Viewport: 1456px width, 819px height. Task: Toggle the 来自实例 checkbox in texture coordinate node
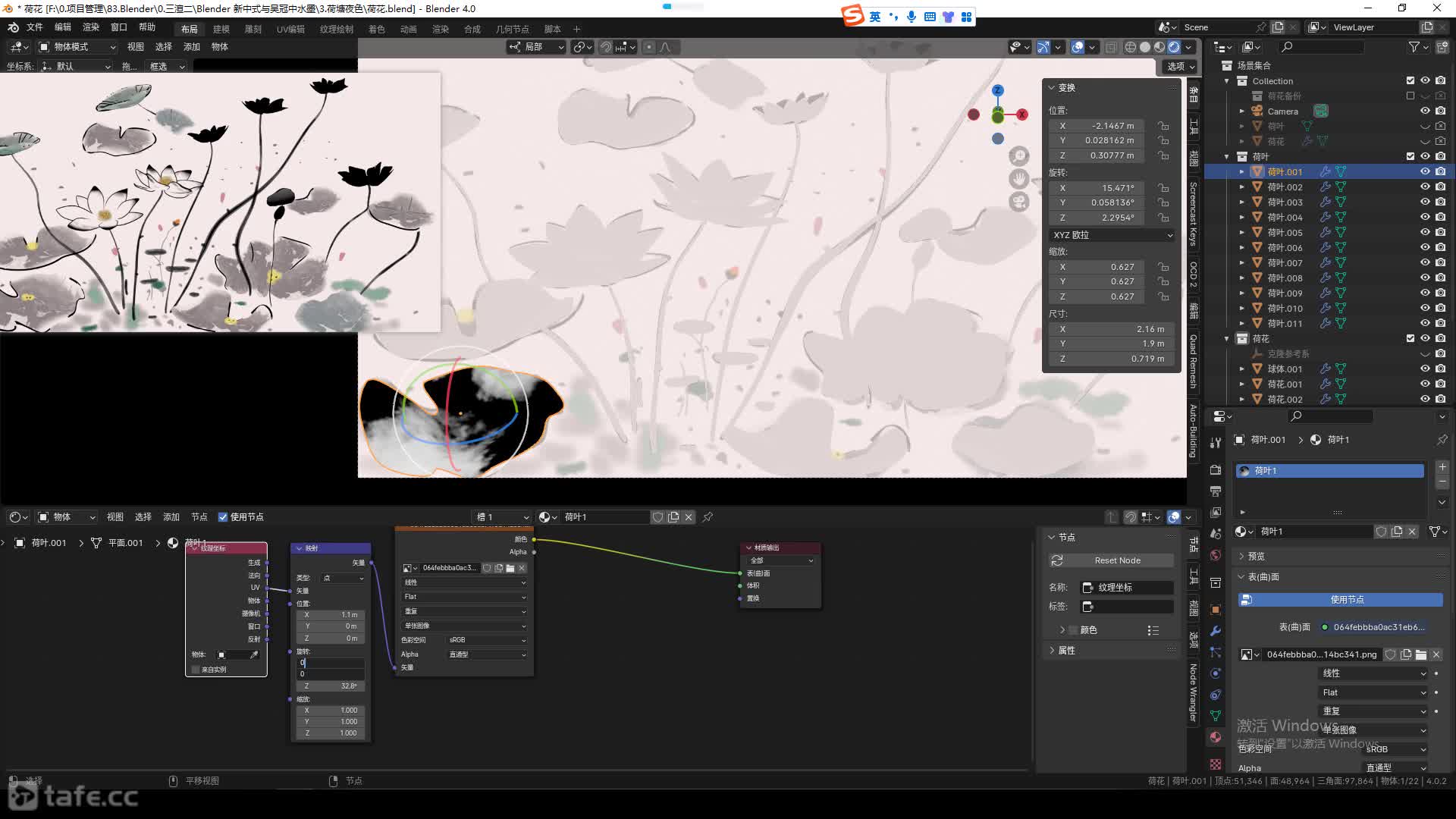coord(196,670)
